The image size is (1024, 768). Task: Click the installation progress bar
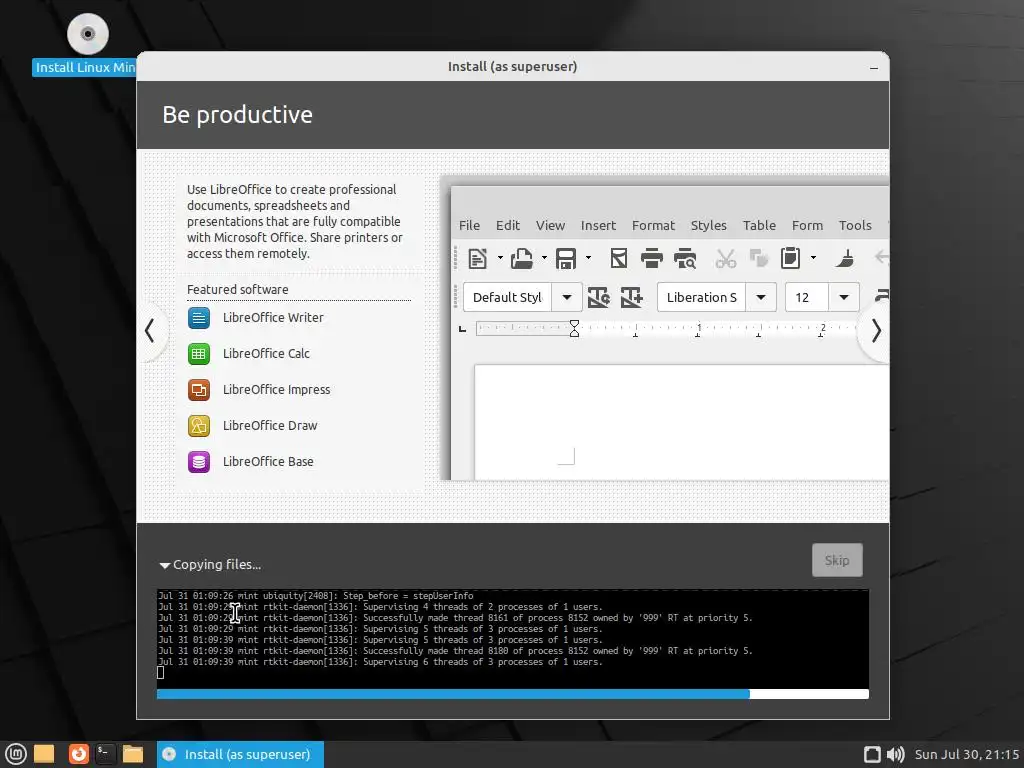point(513,694)
